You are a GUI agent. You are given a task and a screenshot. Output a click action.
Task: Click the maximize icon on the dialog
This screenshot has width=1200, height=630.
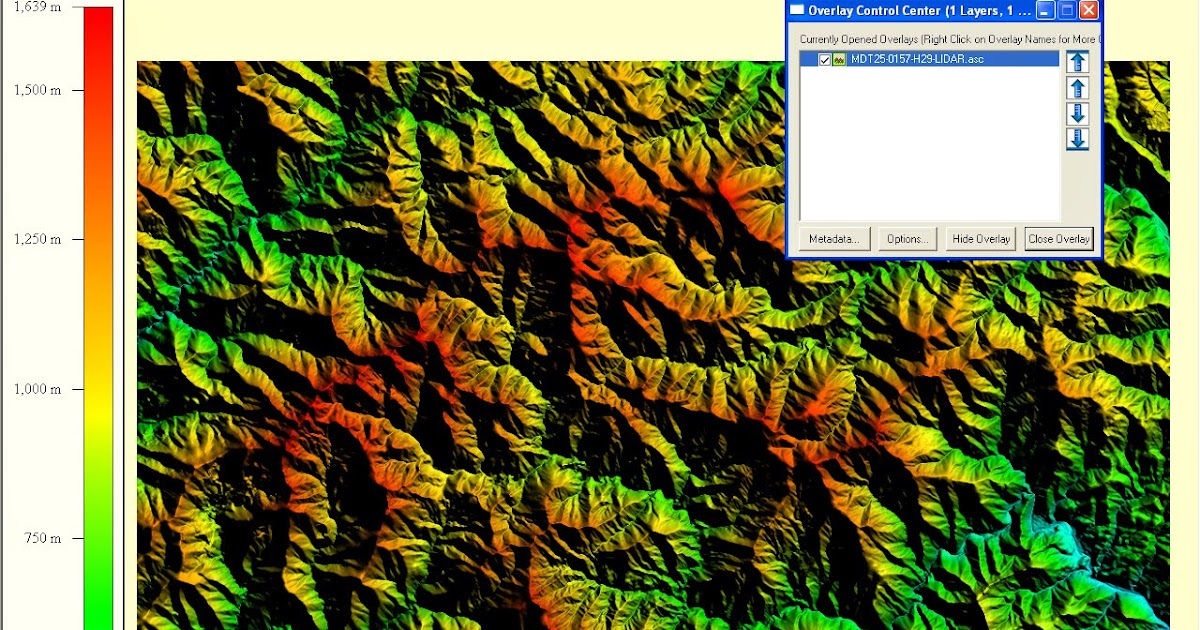[1067, 10]
